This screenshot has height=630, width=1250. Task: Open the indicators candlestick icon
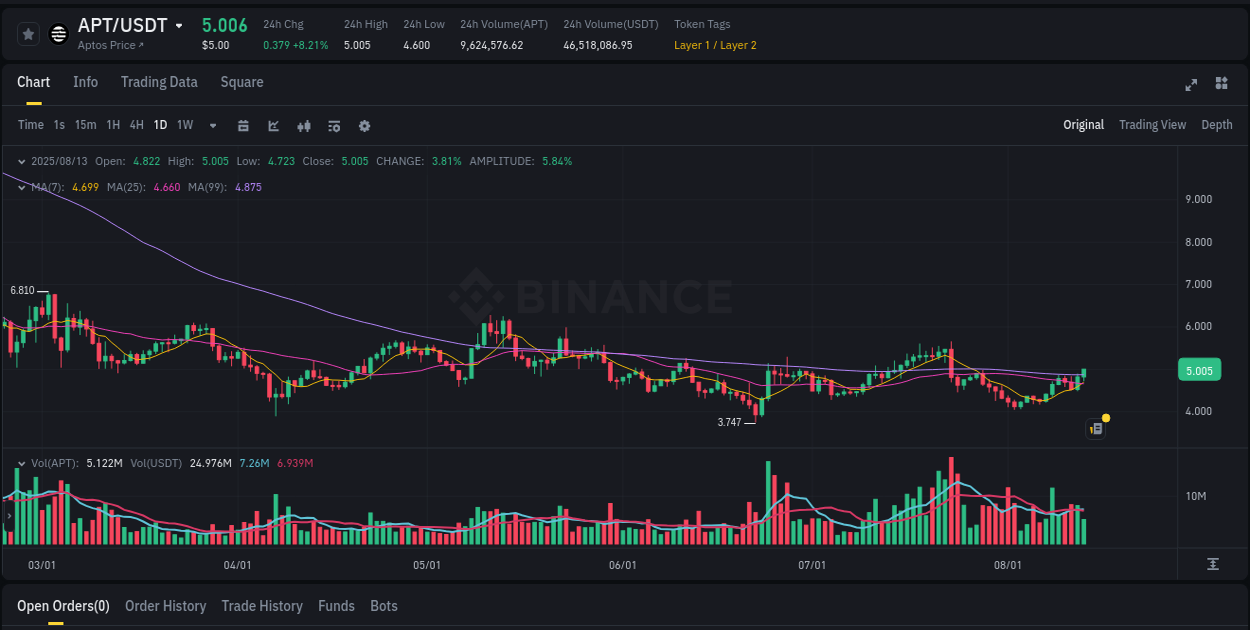coord(303,125)
